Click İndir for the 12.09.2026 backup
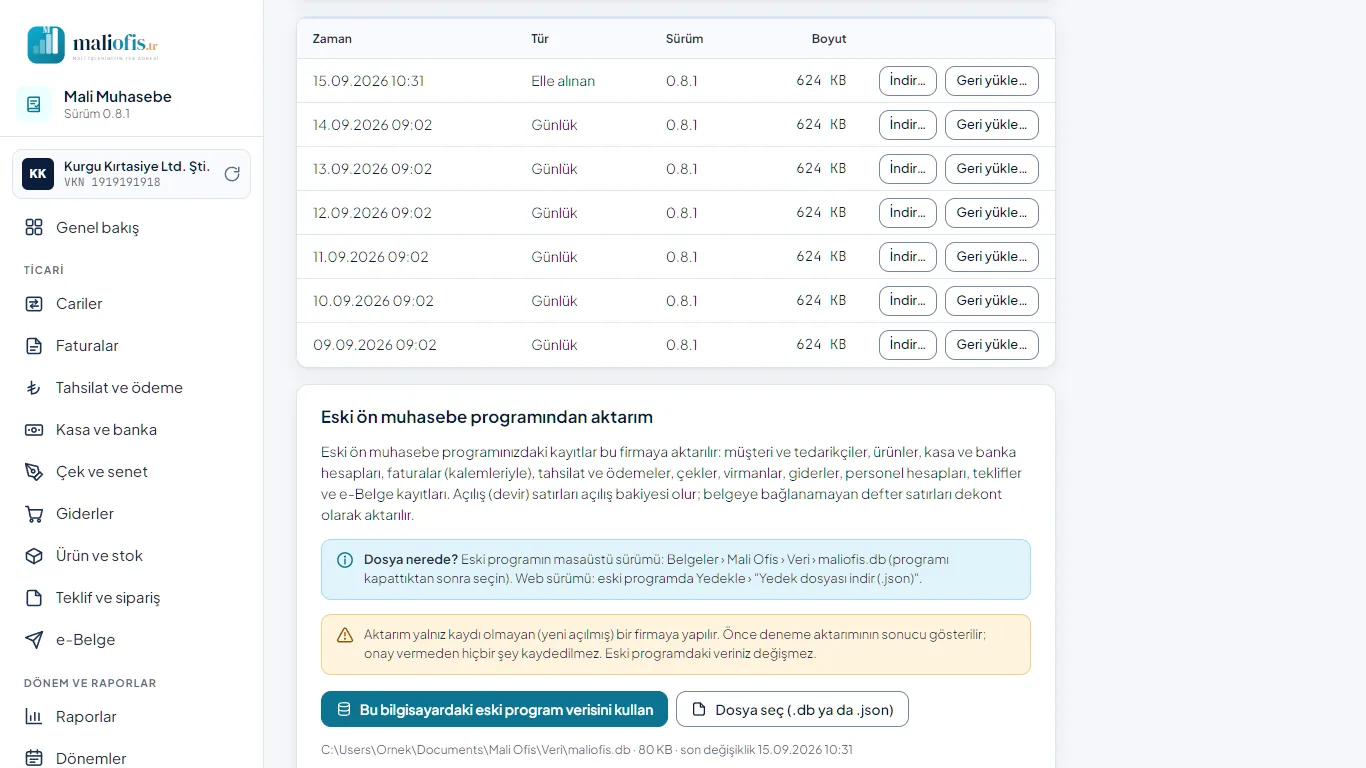This screenshot has width=1366, height=768. (x=908, y=213)
